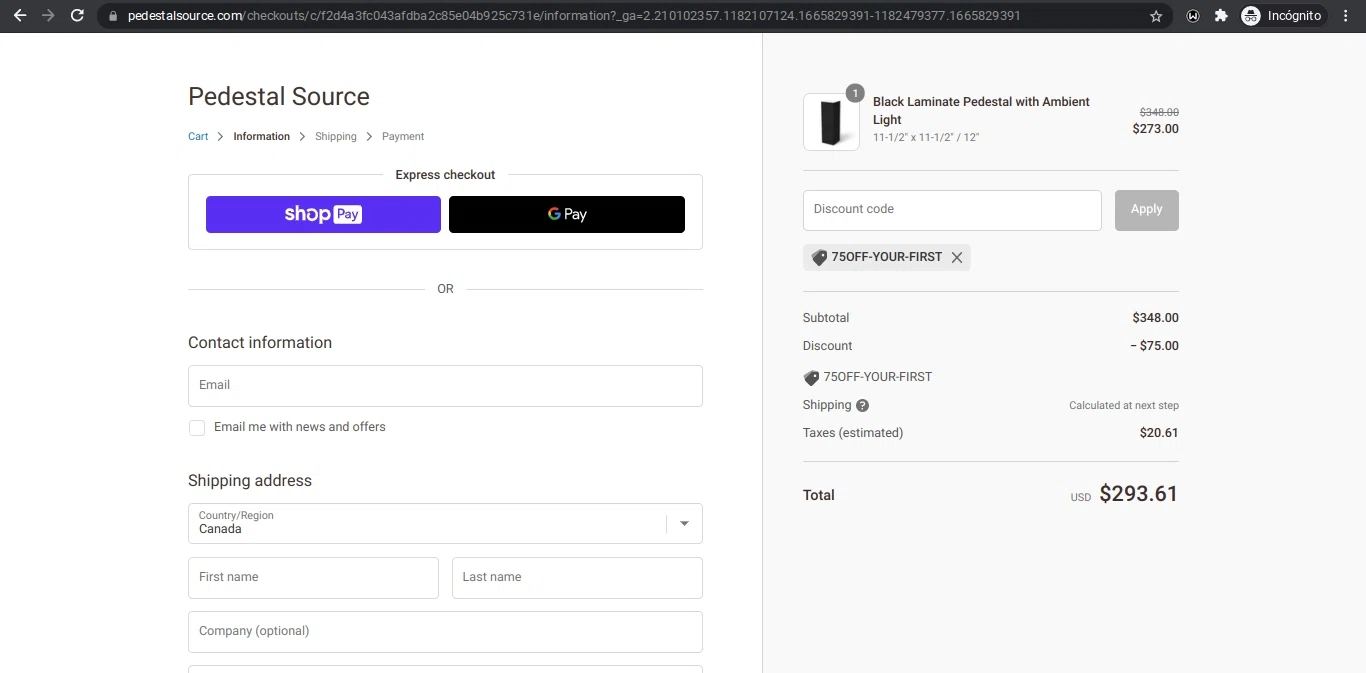
Task: Open the extensions puzzle icon
Action: click(x=1221, y=16)
